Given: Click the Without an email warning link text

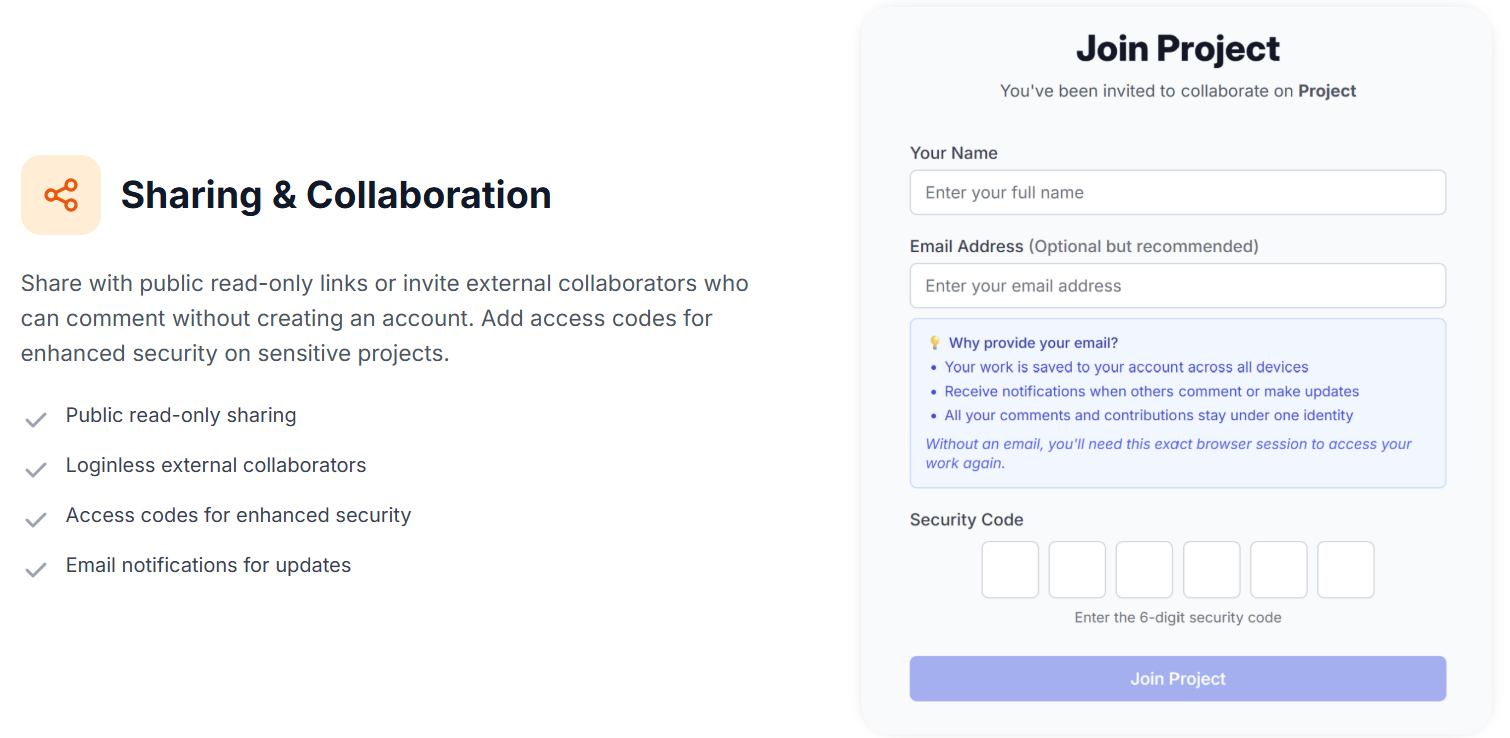Looking at the screenshot, I should [1167, 453].
